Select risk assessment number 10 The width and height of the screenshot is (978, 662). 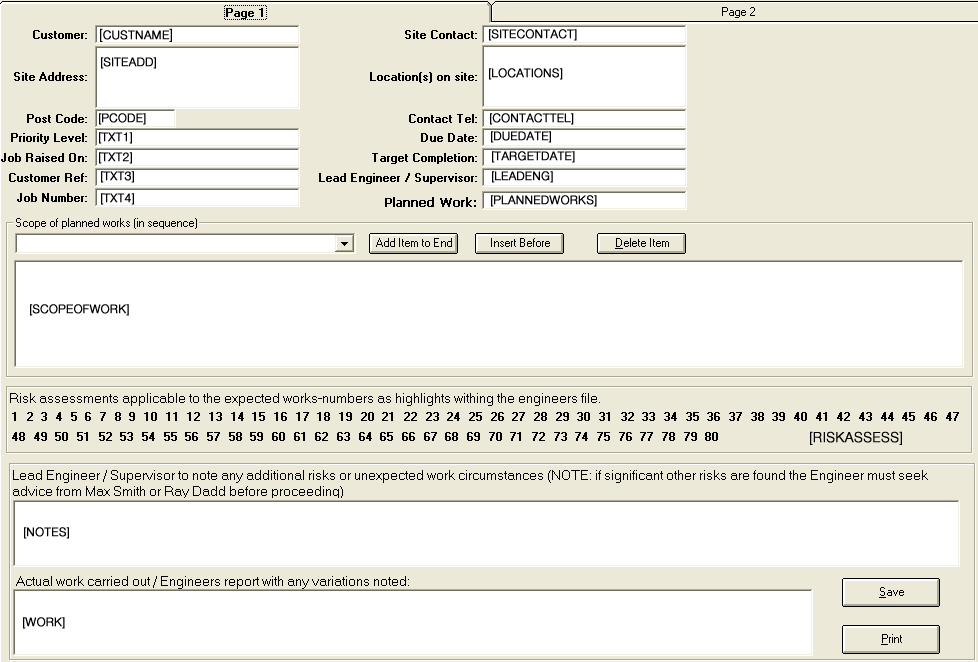point(150,417)
